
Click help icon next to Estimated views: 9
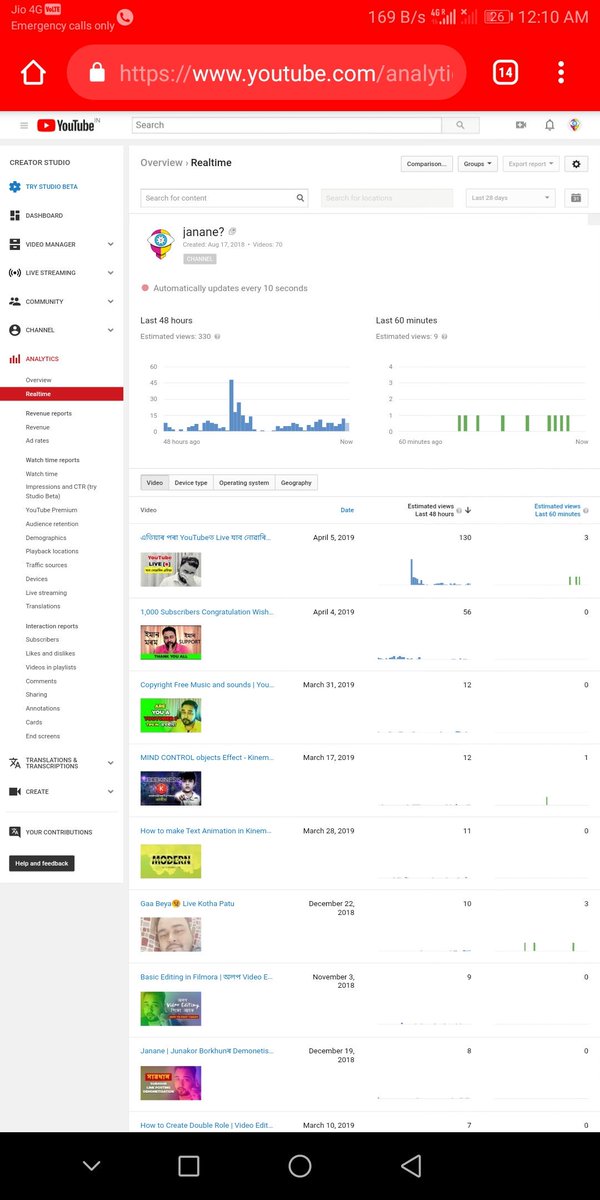[x=444, y=337]
